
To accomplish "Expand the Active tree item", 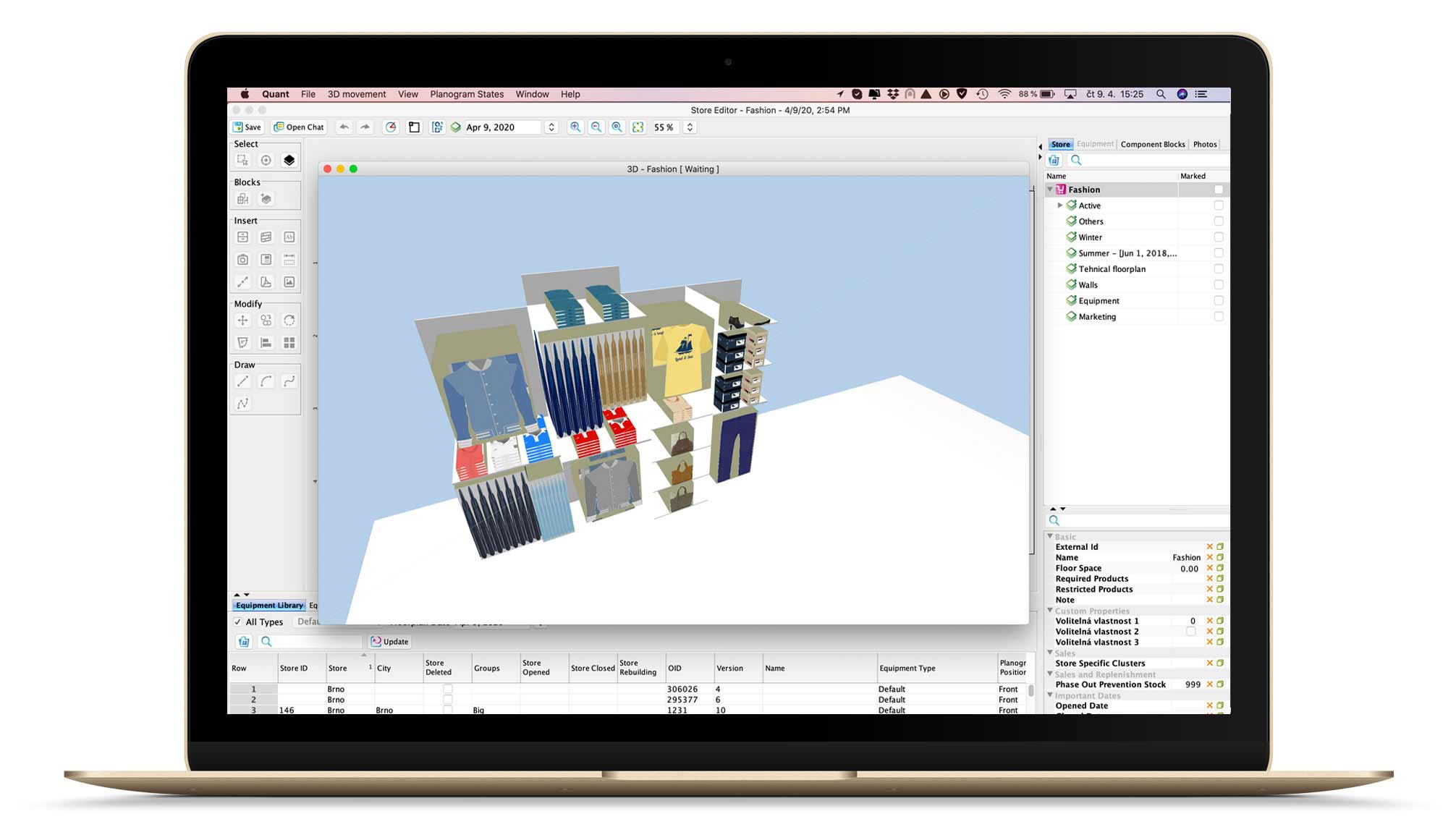I will tap(1059, 205).
